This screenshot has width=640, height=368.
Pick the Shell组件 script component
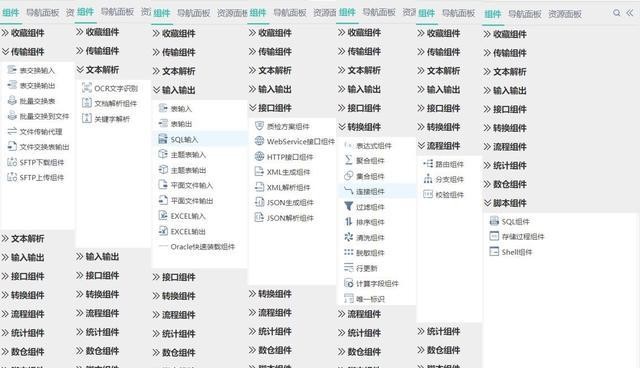[511, 252]
